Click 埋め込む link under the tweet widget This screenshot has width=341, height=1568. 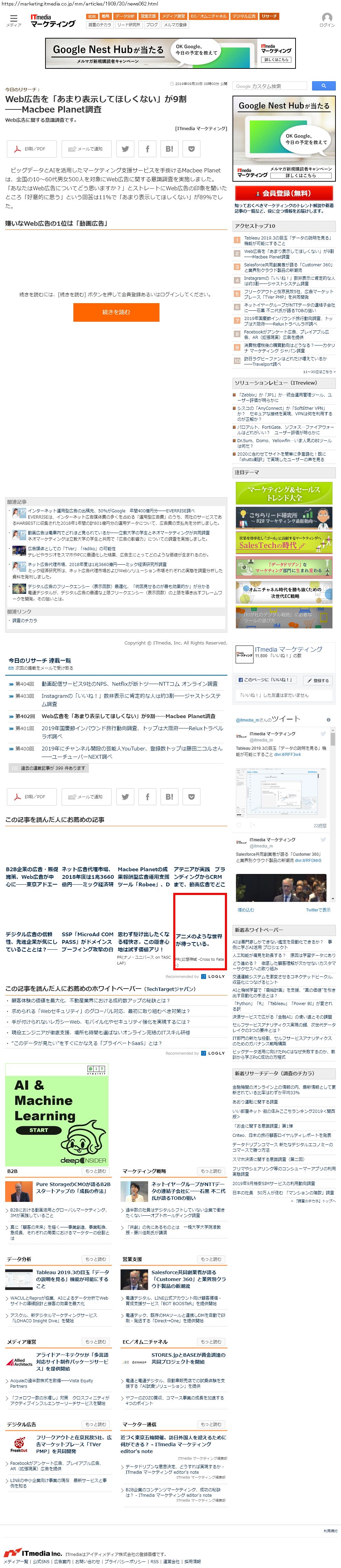coord(246,909)
